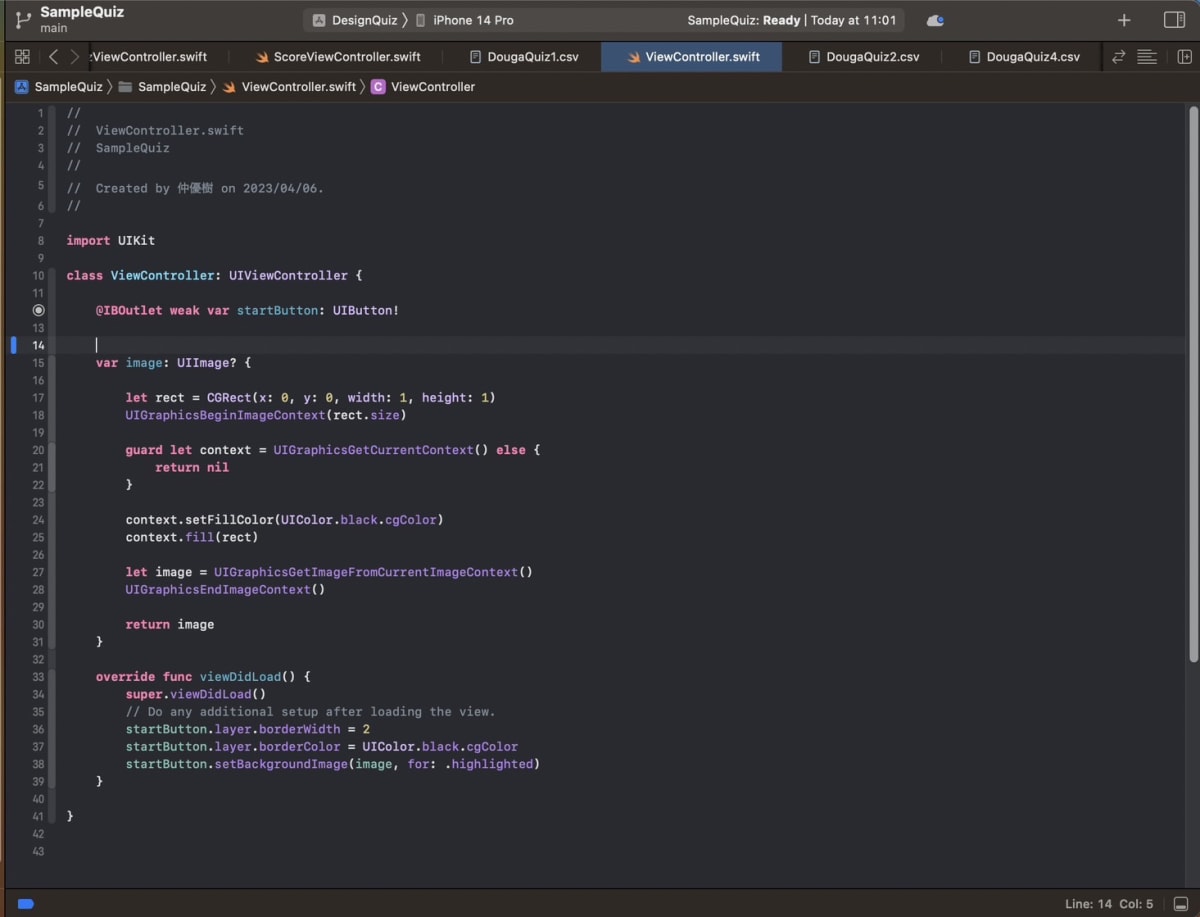Go back with the left arrow
The height and width of the screenshot is (917, 1200).
53,57
